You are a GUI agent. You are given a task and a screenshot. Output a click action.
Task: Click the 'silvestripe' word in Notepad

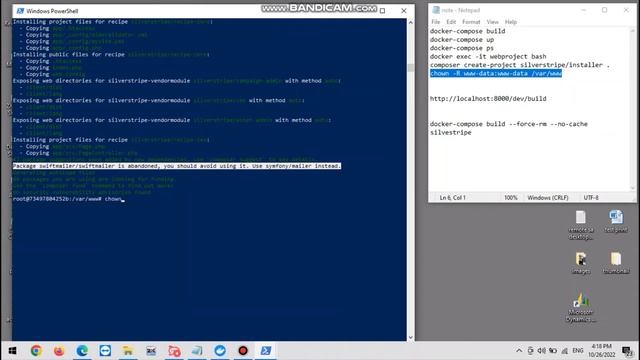click(x=451, y=132)
